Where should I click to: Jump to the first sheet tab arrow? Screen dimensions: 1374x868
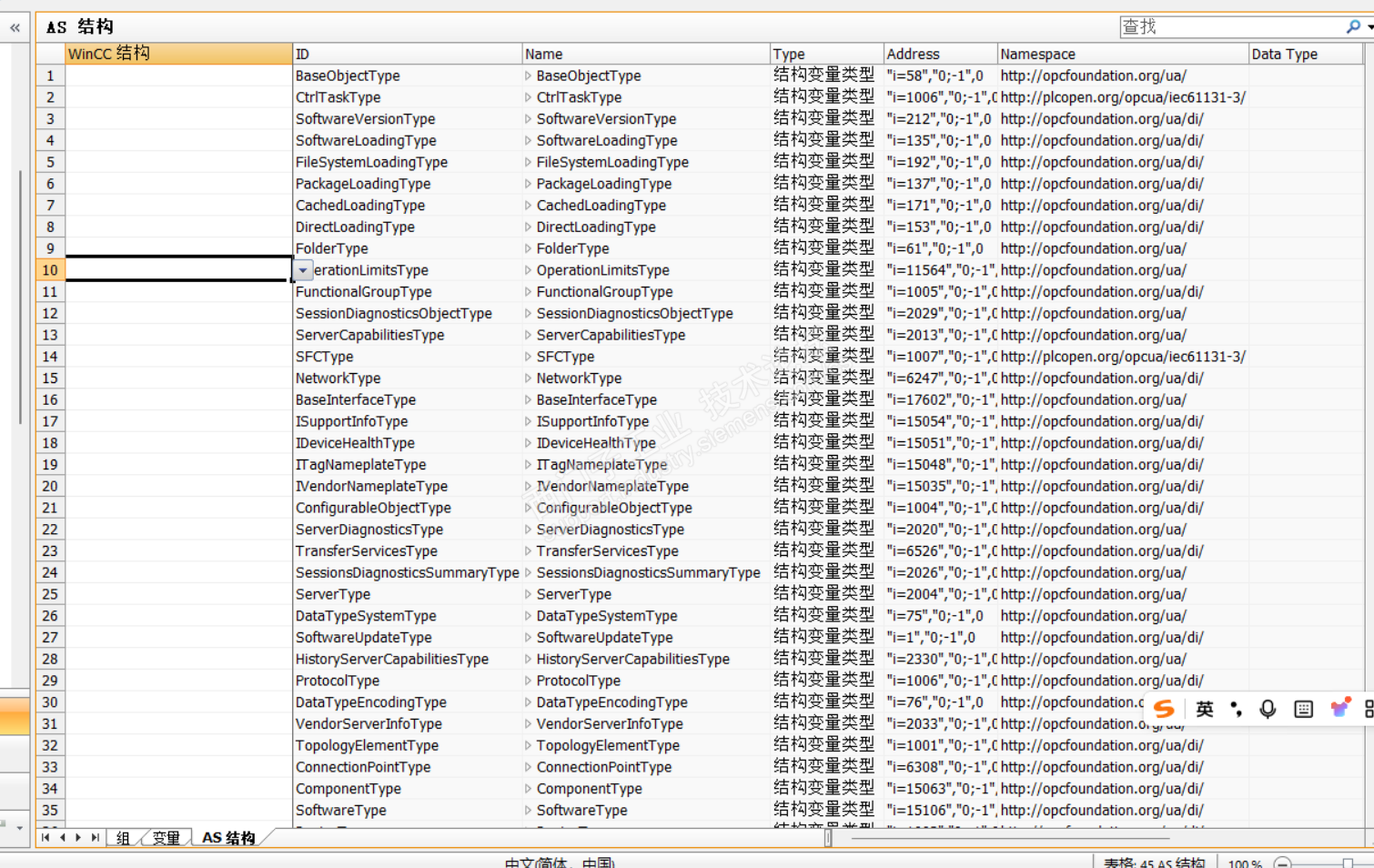pos(45,838)
